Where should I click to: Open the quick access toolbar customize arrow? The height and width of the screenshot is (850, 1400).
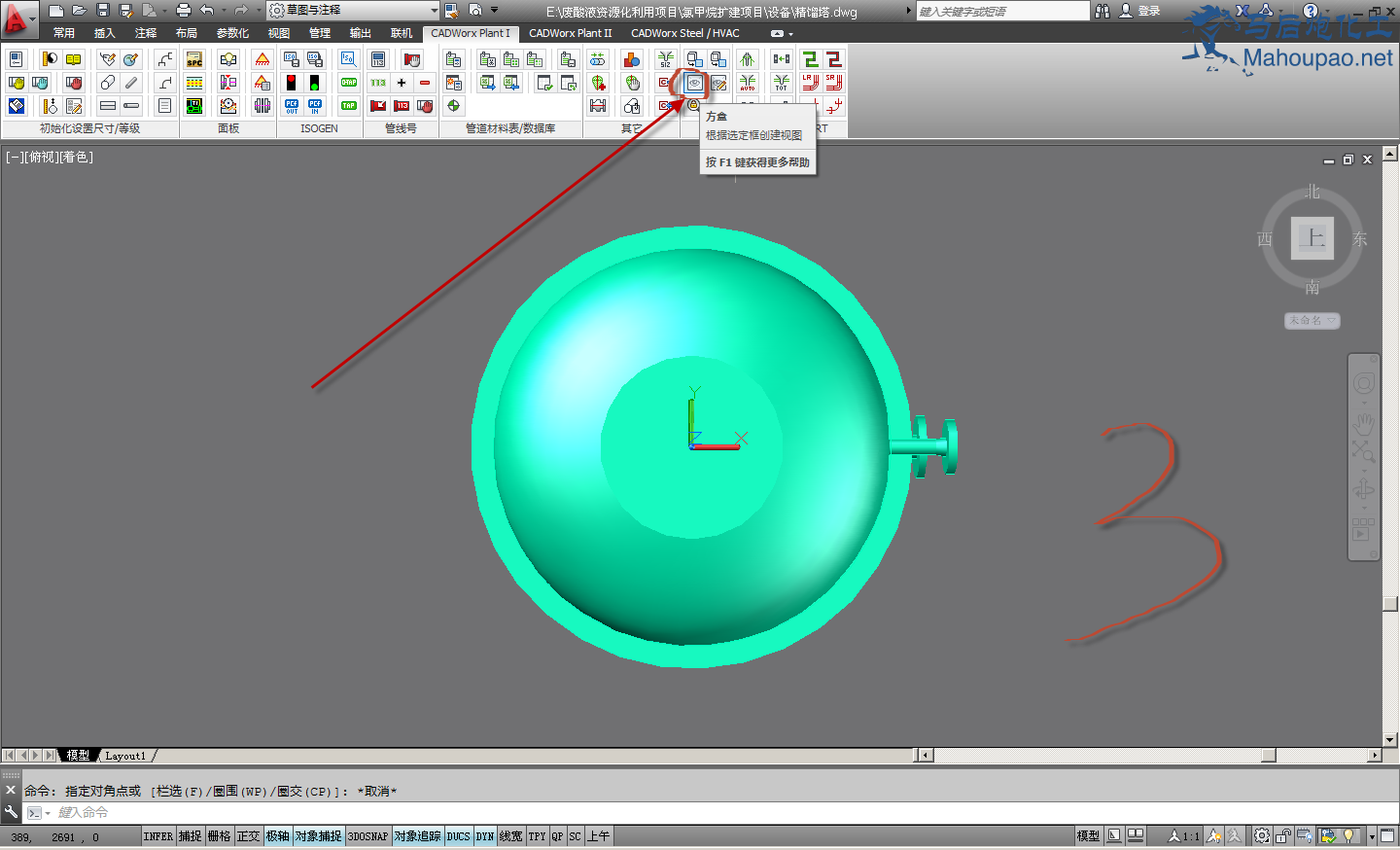pos(495,11)
